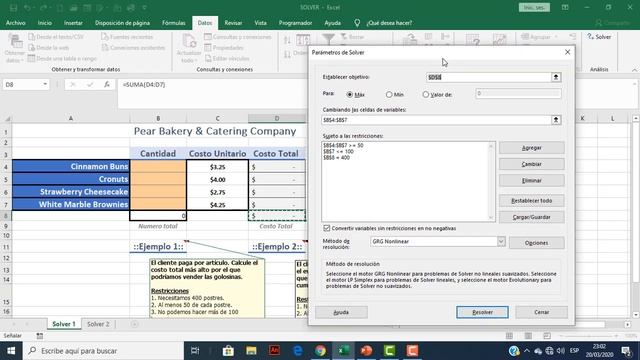
Task: Click the $4.00 Cronuts unit cost cell
Action: pyautogui.click(x=217, y=180)
